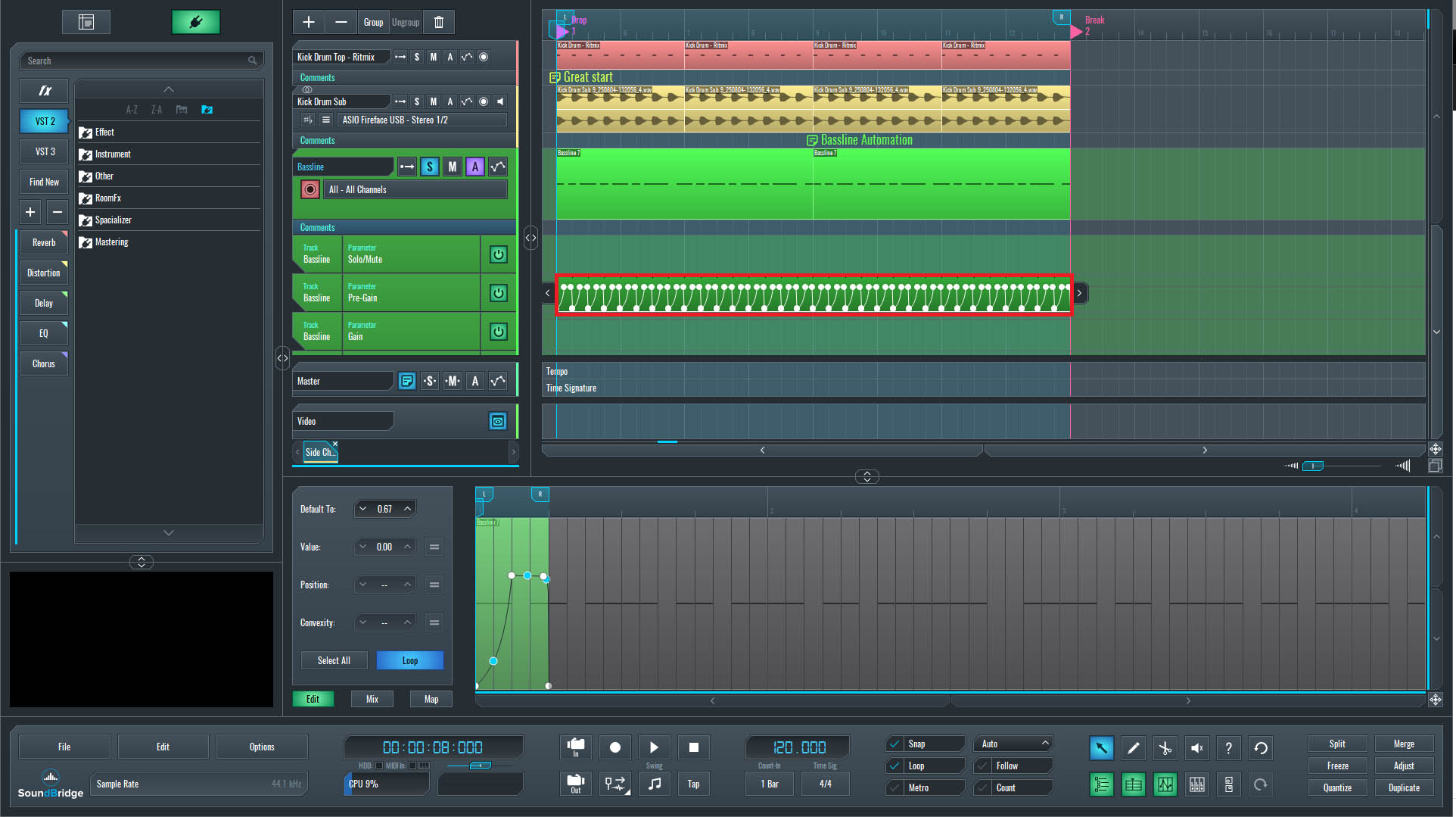
Task: Toggle the track list view icon
Action: pos(1102,784)
